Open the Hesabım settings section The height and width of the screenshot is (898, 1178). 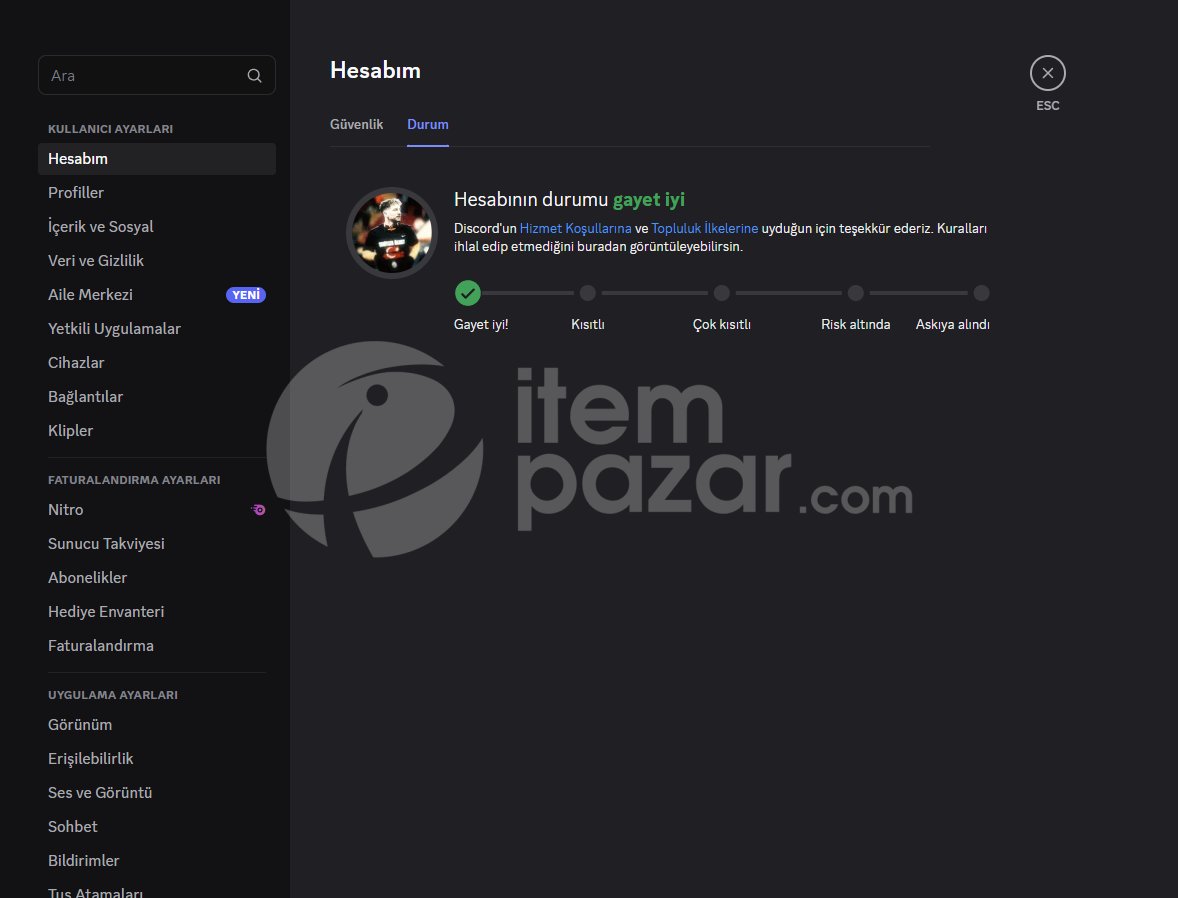tap(157, 159)
